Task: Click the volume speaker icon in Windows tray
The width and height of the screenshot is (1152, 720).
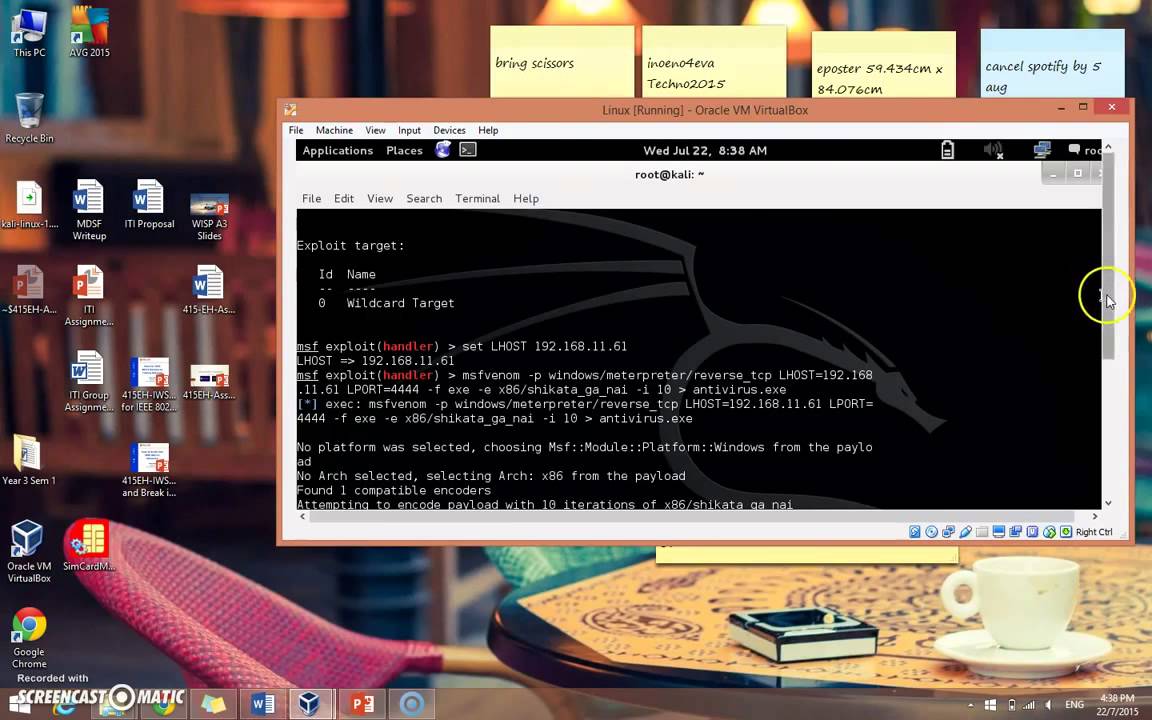Action: click(1048, 705)
